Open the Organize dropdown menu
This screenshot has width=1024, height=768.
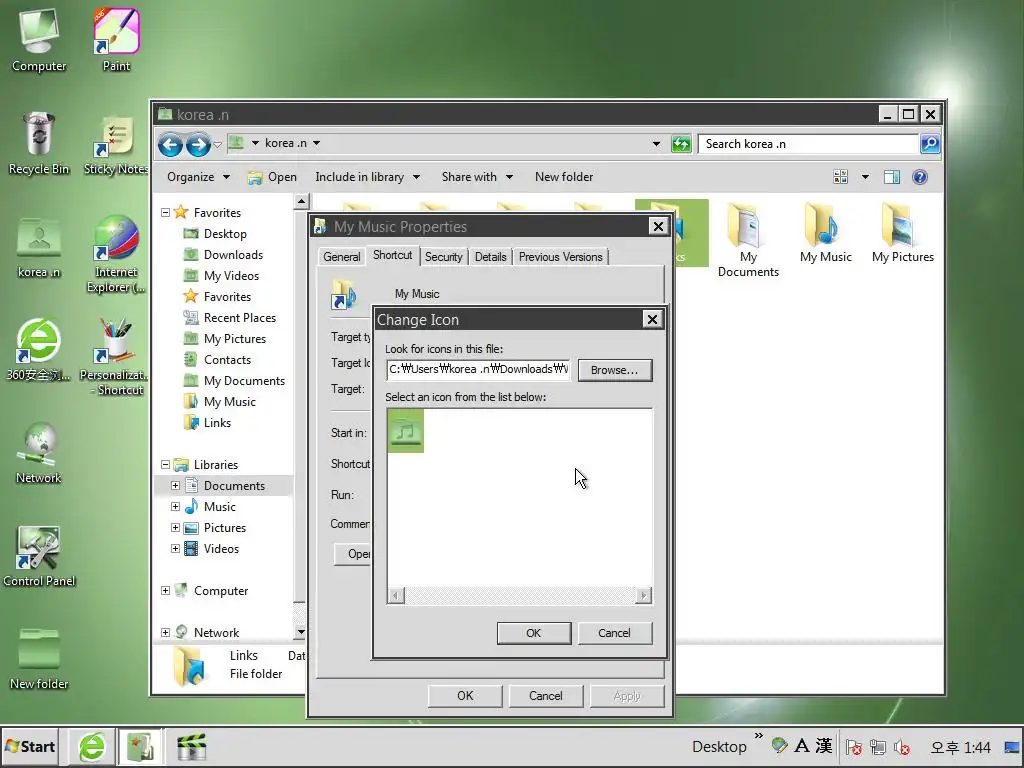[198, 177]
